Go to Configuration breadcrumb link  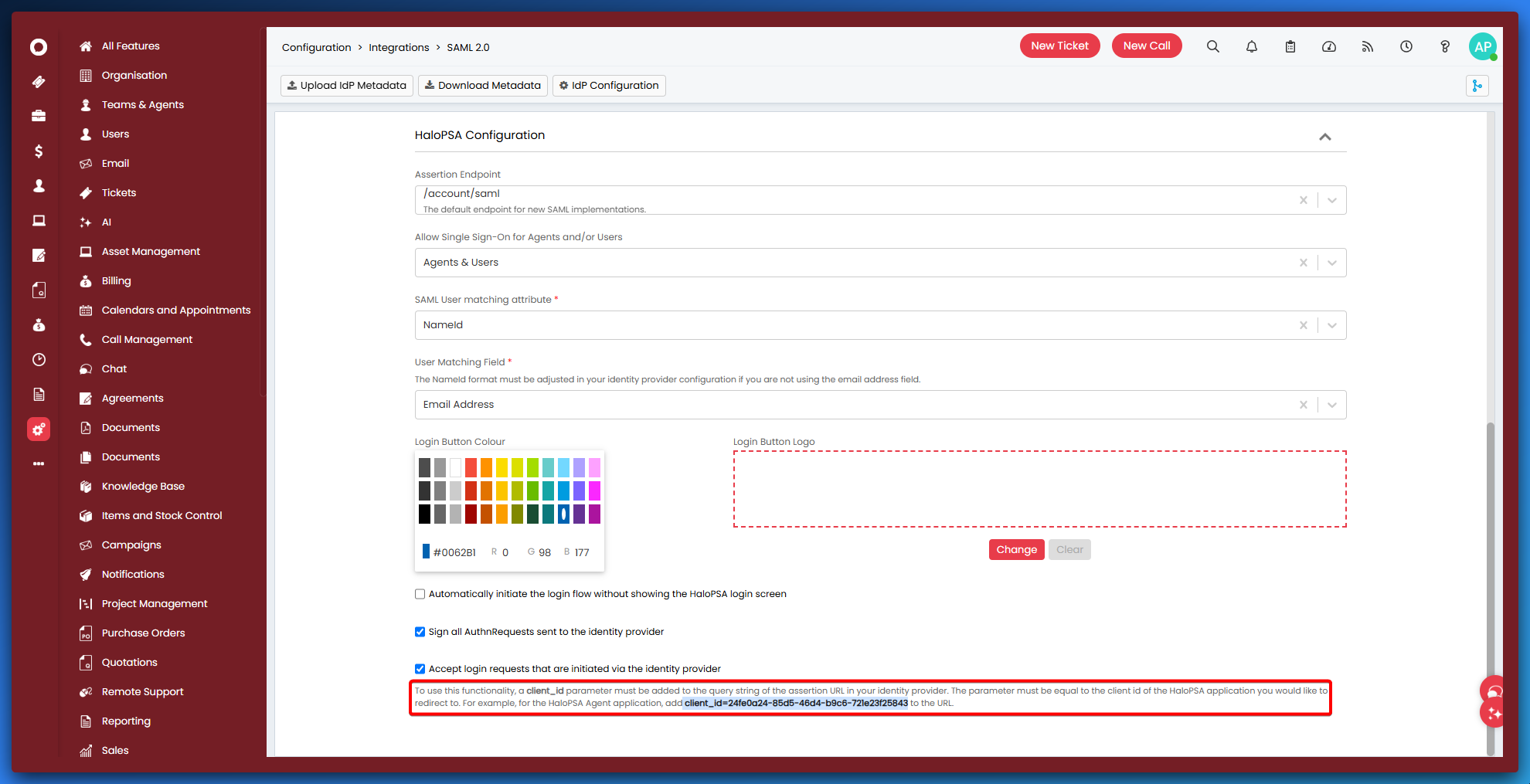pyautogui.click(x=316, y=48)
